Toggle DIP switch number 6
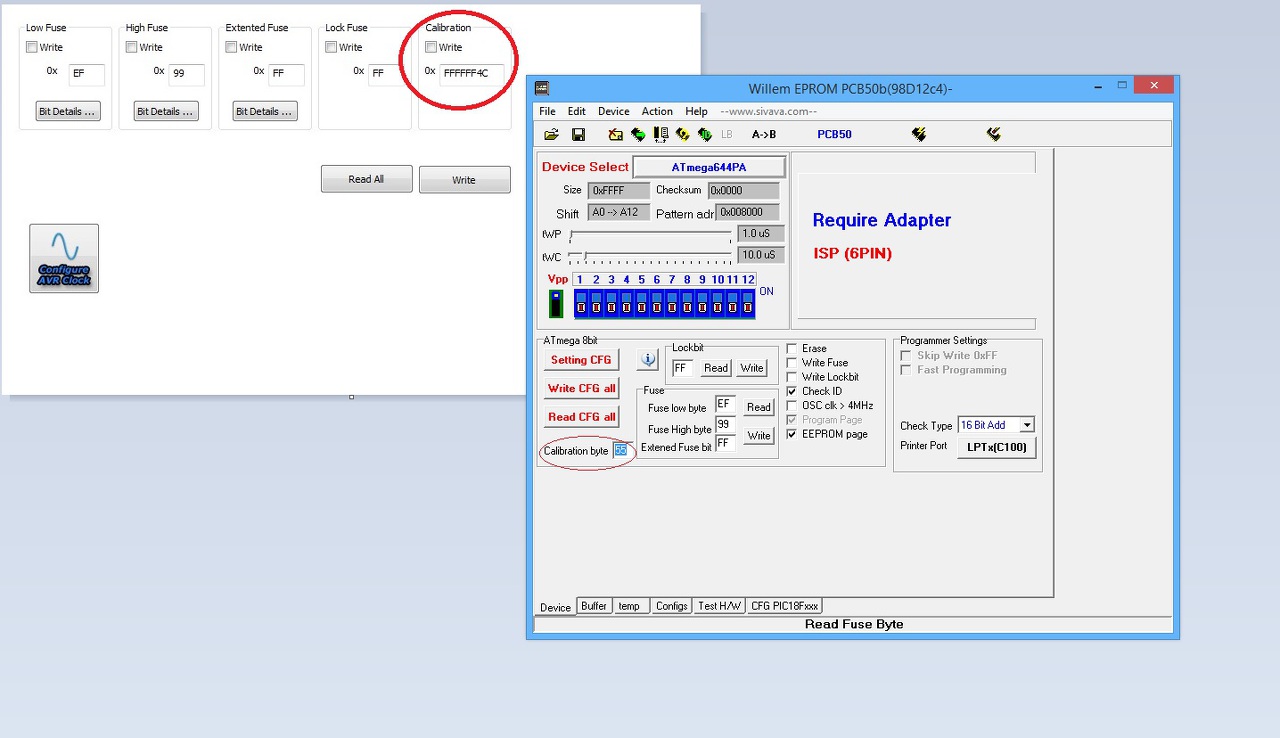Viewport: 1280px width, 738px height. [656, 303]
